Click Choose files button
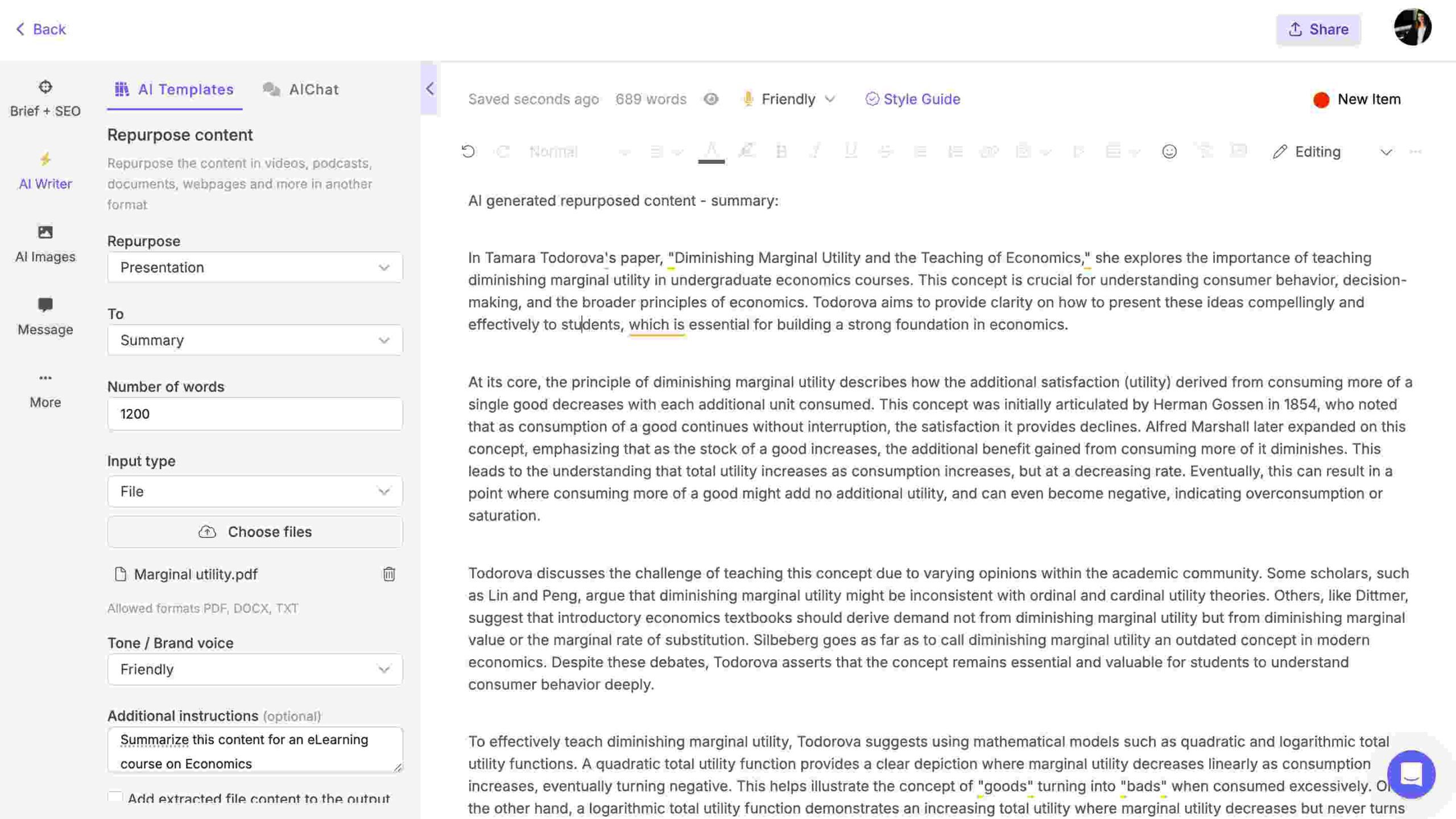The image size is (1456, 819). tap(254, 532)
